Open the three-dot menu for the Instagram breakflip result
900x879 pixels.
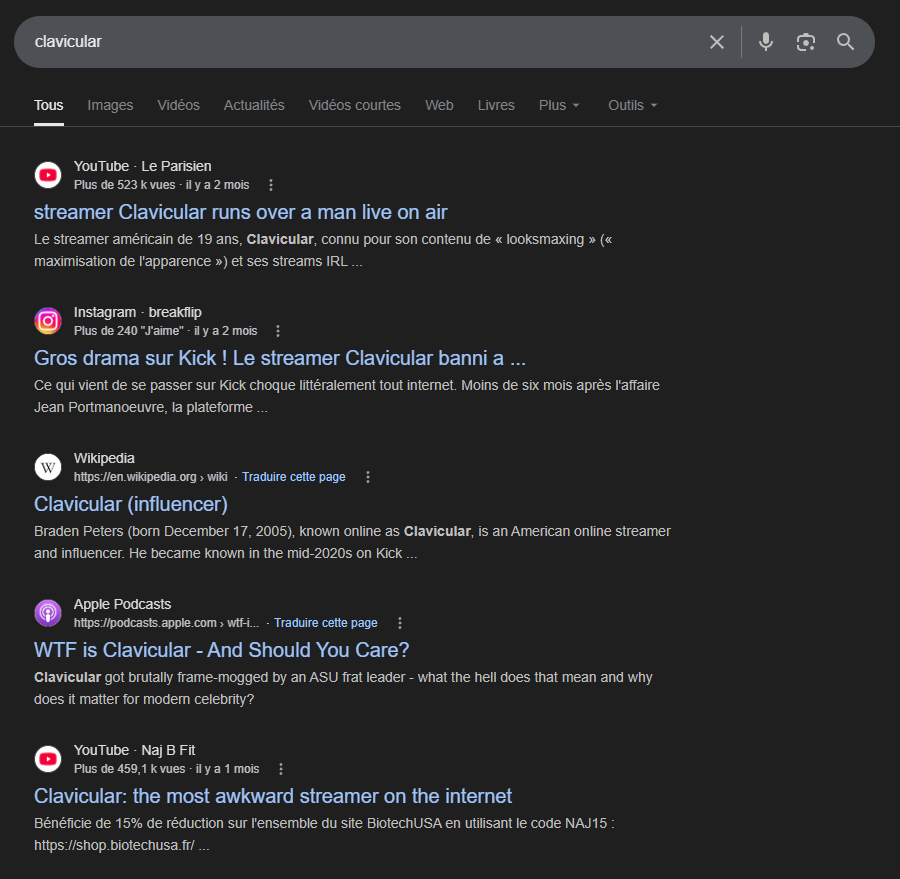tap(278, 331)
